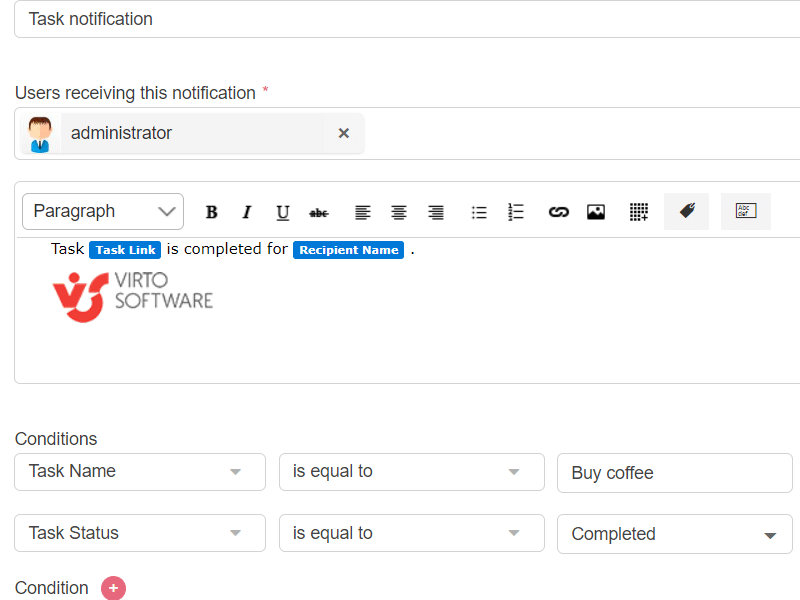This screenshot has width=800, height=600.
Task: Click the Buy coffee value field
Action: click(675, 473)
